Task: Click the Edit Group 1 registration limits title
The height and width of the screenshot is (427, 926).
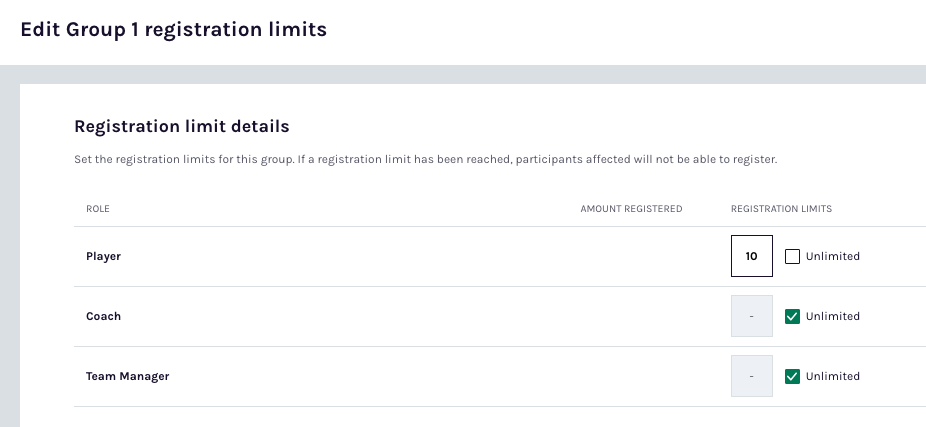Action: [x=173, y=30]
